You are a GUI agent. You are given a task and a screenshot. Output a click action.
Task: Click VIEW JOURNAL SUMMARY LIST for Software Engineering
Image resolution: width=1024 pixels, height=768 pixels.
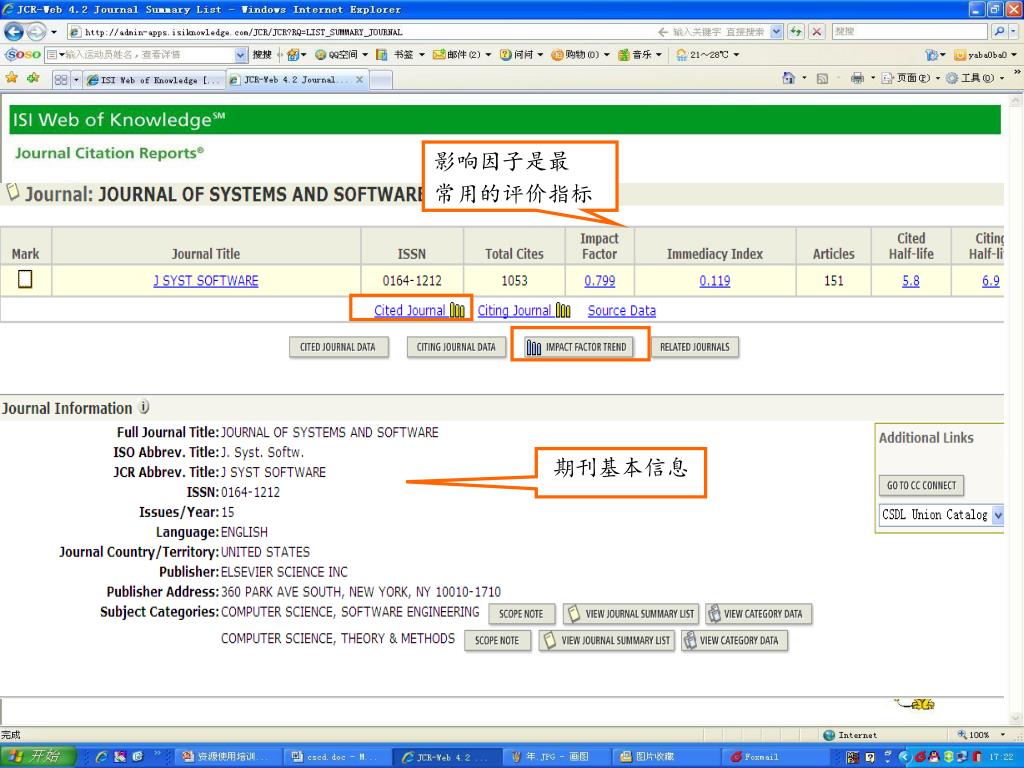(x=631, y=614)
